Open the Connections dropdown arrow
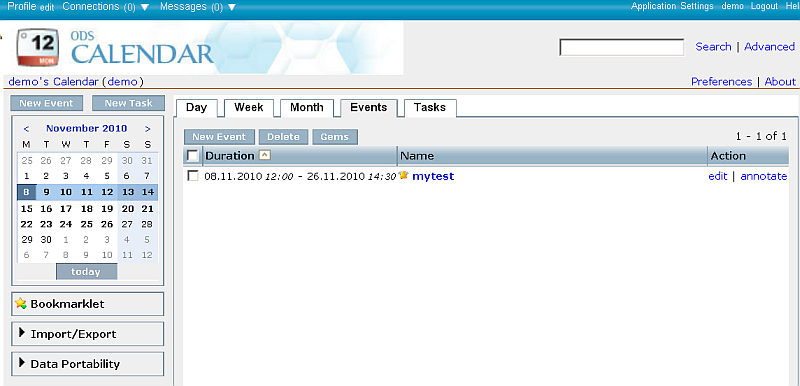 tap(144, 8)
